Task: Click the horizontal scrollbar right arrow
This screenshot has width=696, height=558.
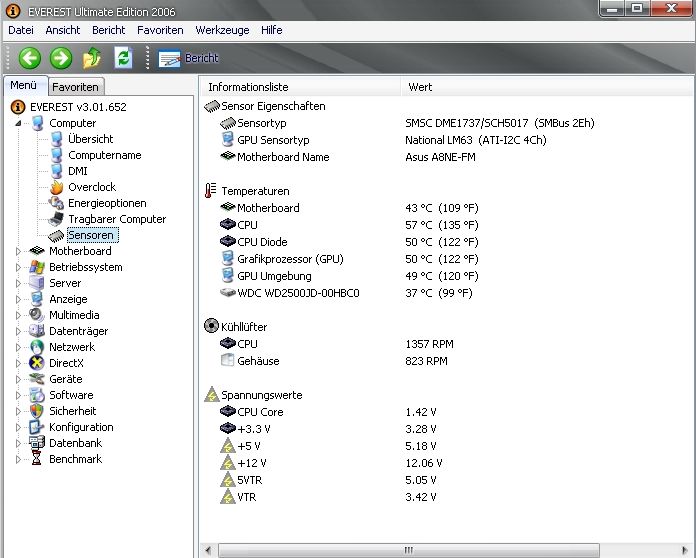Action: pyautogui.click(x=684, y=550)
